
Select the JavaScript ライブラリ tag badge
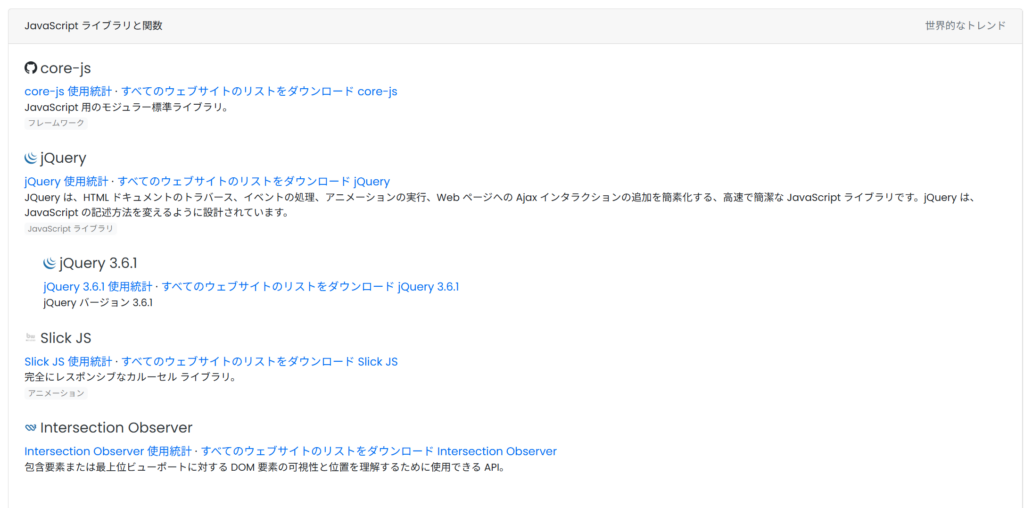coord(70,229)
